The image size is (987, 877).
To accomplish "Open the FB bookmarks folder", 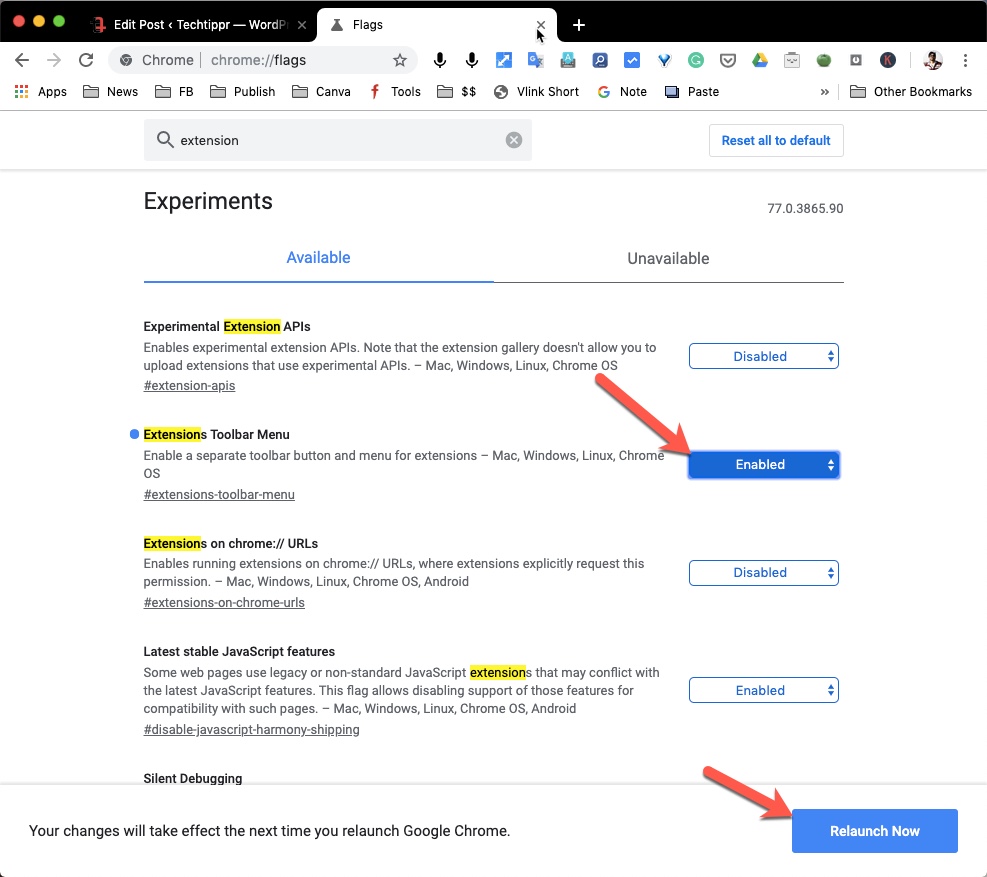I will pos(174,91).
